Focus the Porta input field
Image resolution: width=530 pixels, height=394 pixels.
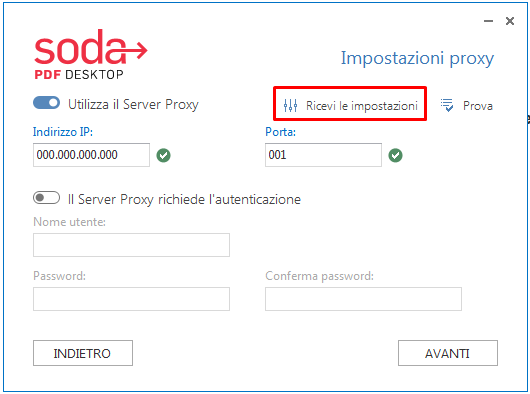pyautogui.click(x=323, y=155)
